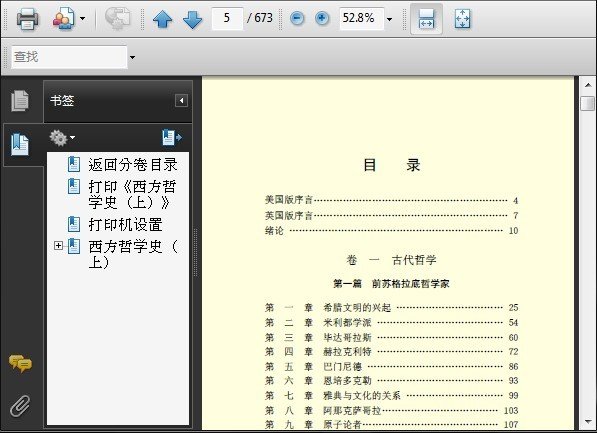Screen dimensions: 597x433
Task: Click the Print icon in toolbar
Action: pyautogui.click(x=27, y=18)
